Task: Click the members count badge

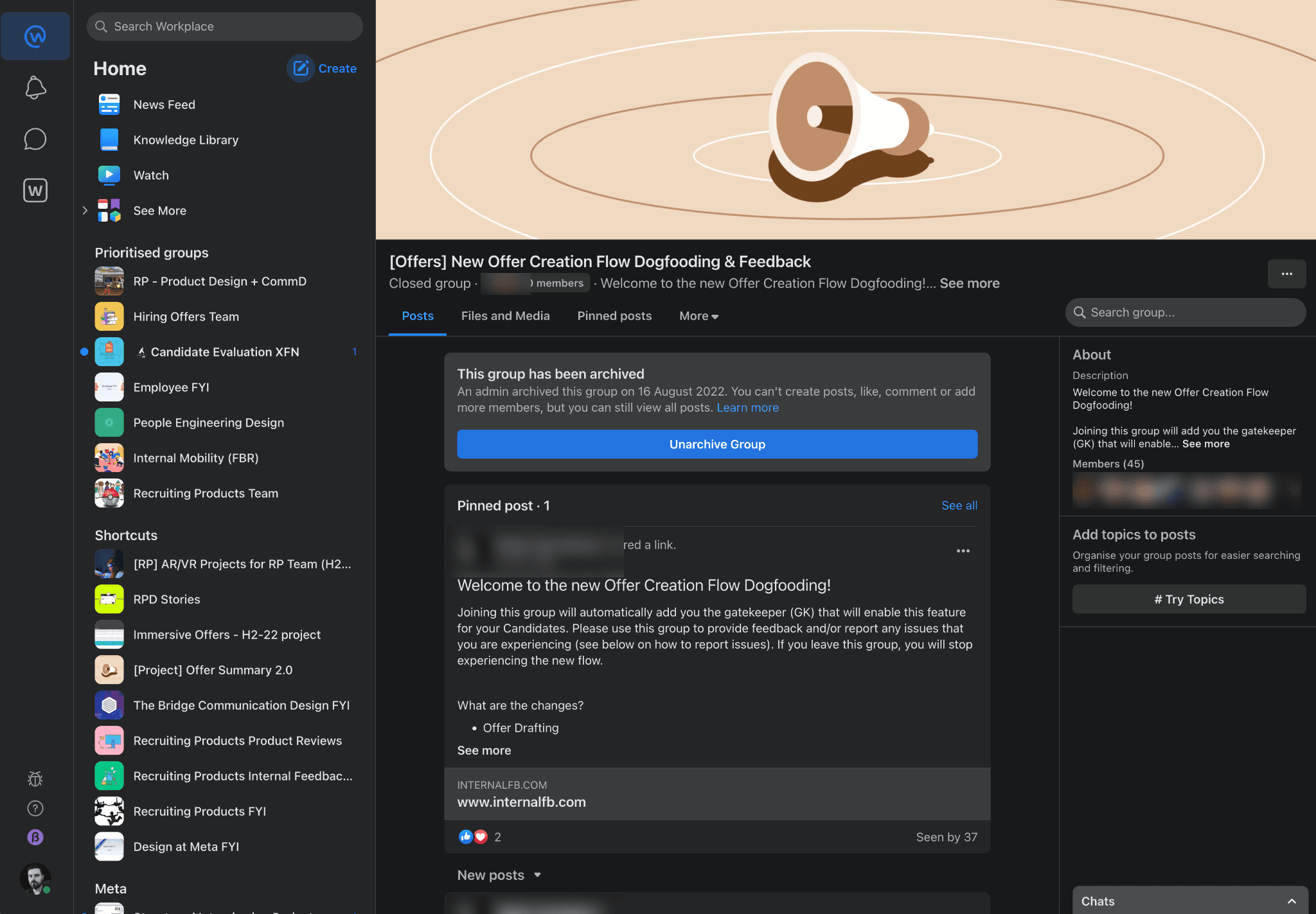Action: [535, 283]
